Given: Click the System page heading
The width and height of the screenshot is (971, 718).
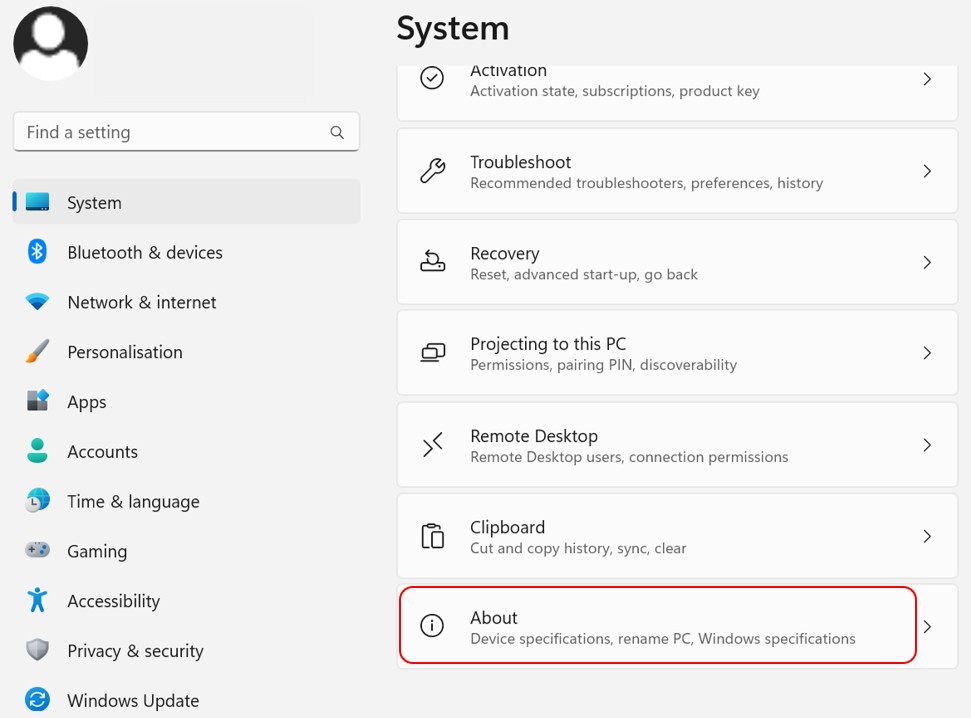Looking at the screenshot, I should click(x=453, y=28).
